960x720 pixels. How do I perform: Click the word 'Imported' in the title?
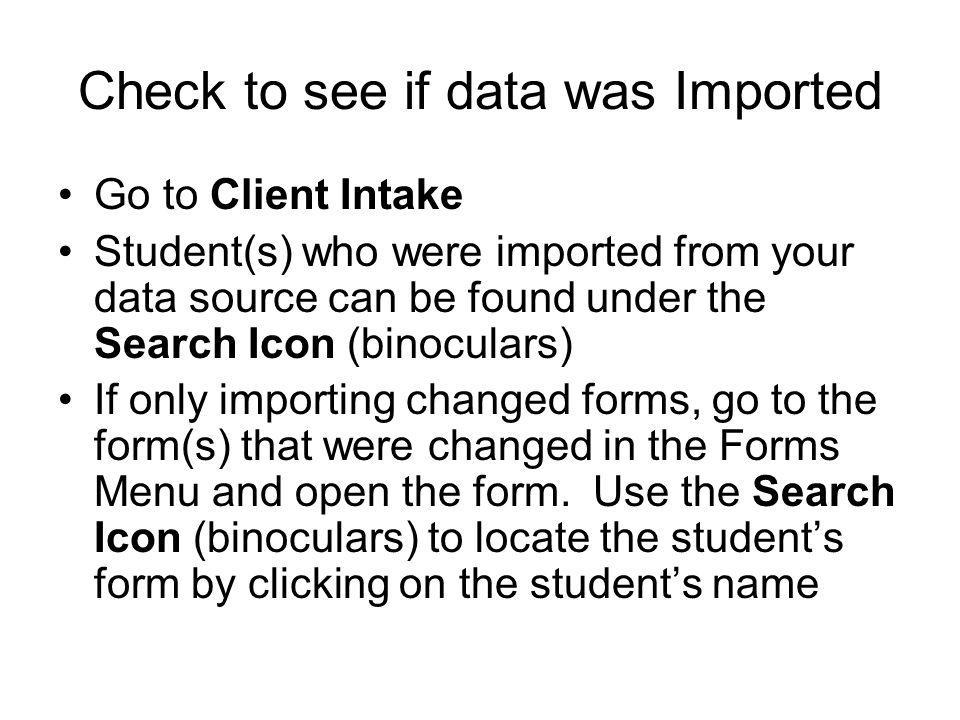(x=778, y=94)
